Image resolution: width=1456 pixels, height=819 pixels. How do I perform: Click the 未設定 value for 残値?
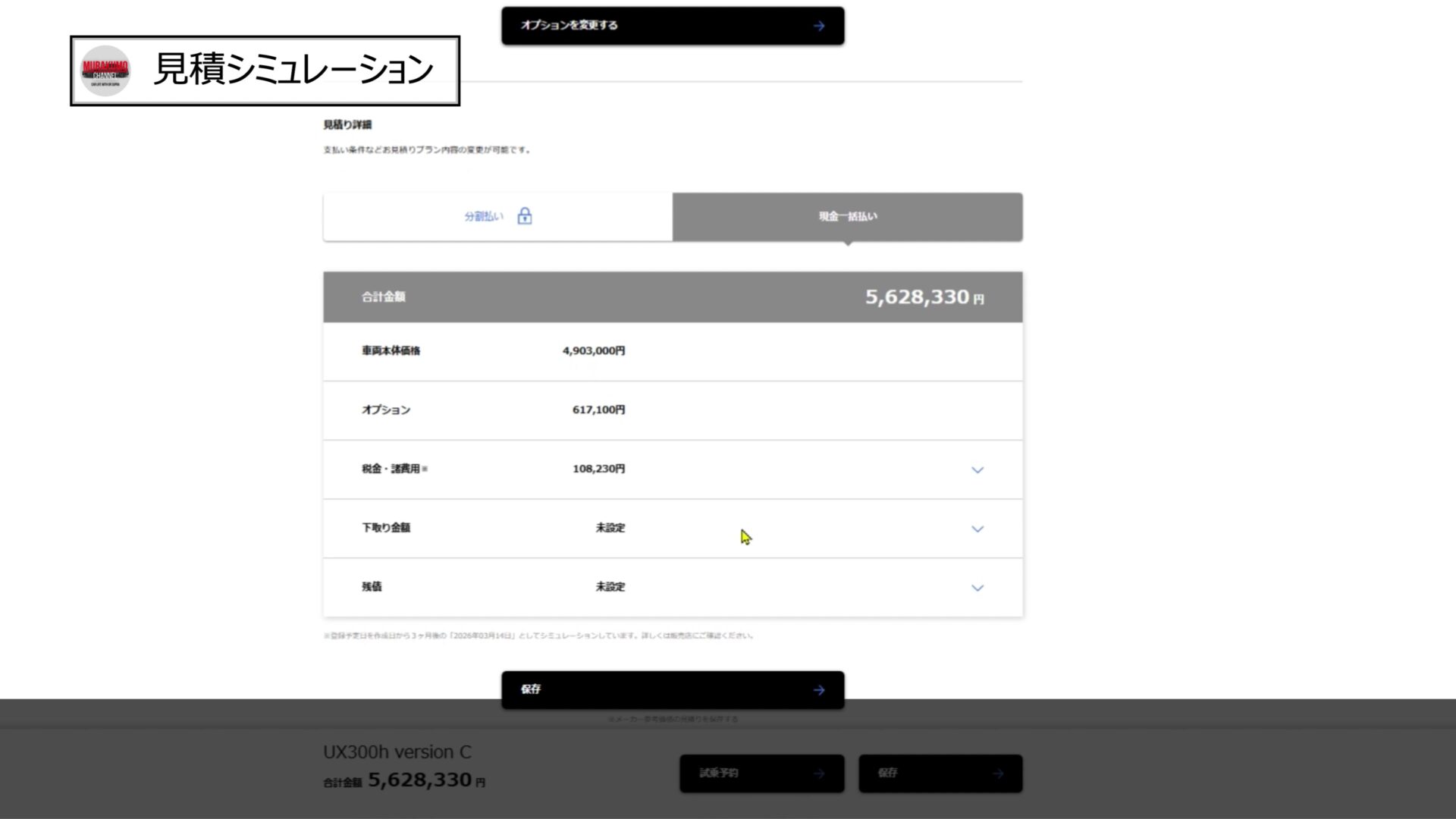click(x=610, y=587)
